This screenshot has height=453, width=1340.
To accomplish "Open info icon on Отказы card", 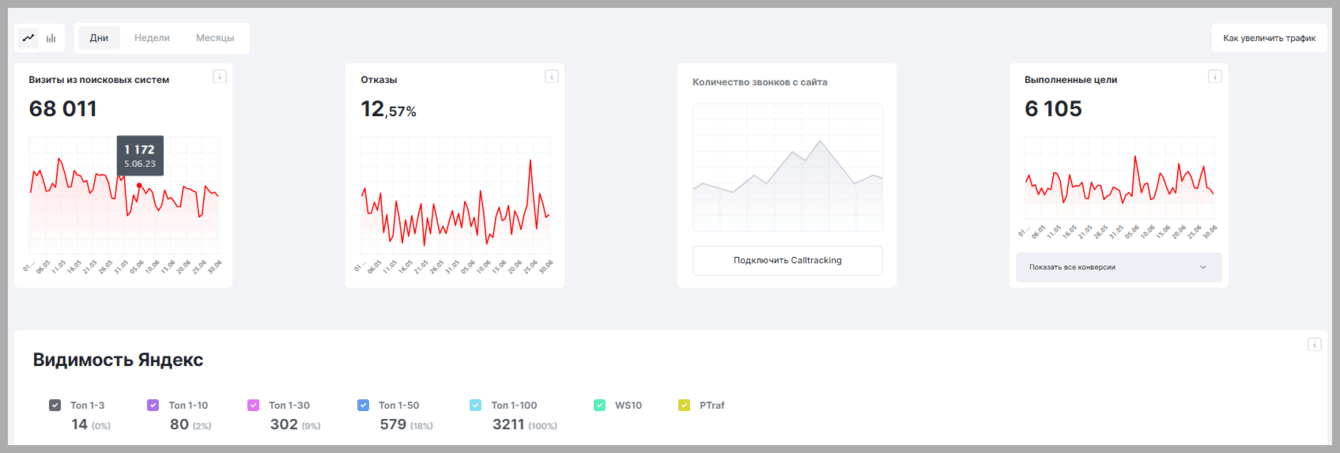I will coord(551,77).
